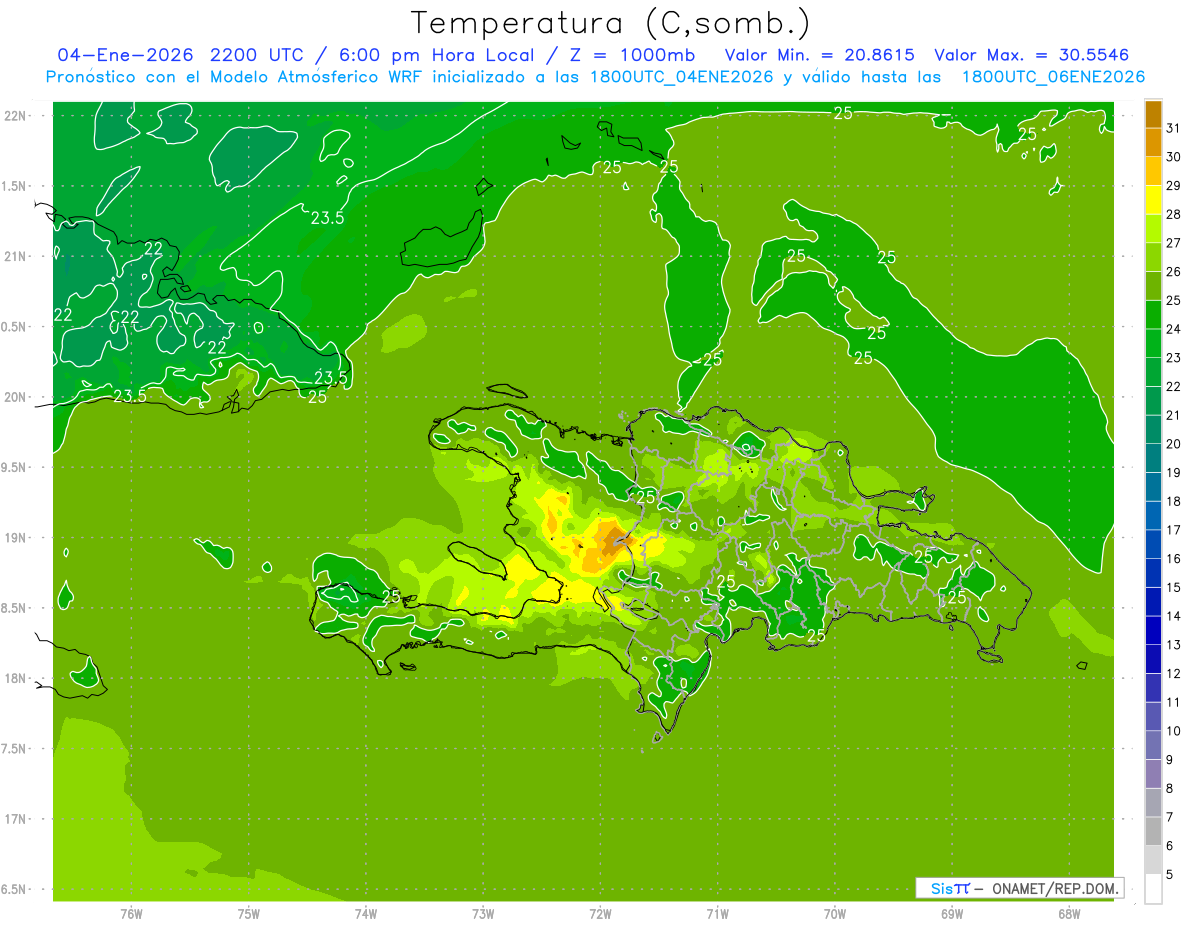Viewport: 1200px width, 927px height.
Task: Click the date text "04-Ene-2026 2200 UTC"
Action: tap(181, 55)
